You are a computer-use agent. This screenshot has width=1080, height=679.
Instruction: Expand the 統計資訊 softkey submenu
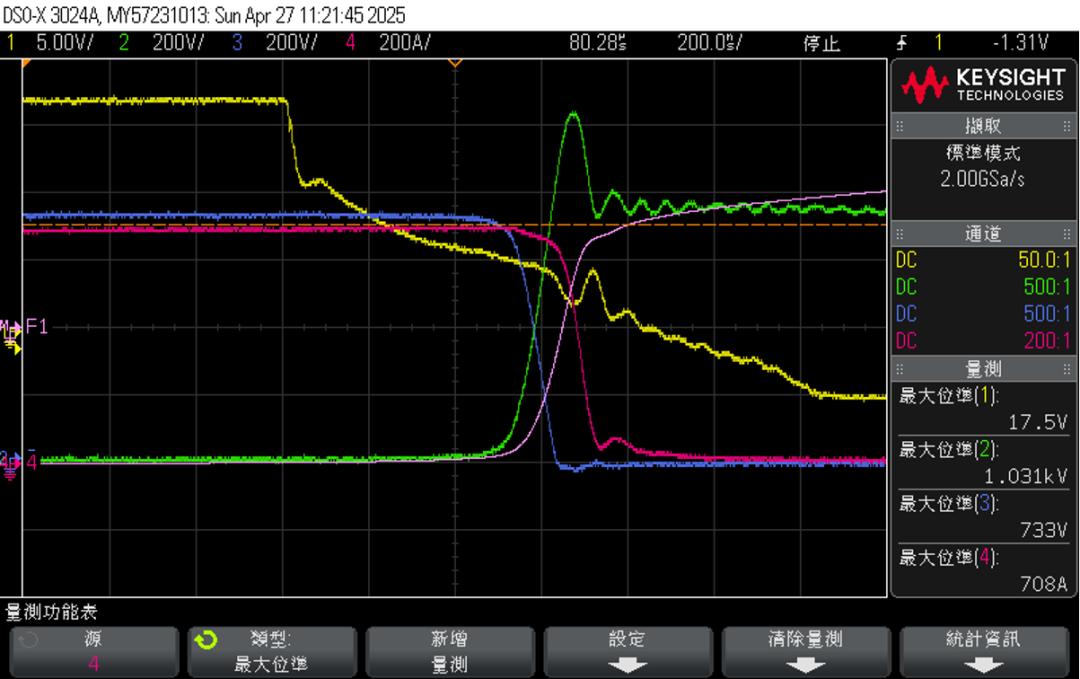pos(983,652)
